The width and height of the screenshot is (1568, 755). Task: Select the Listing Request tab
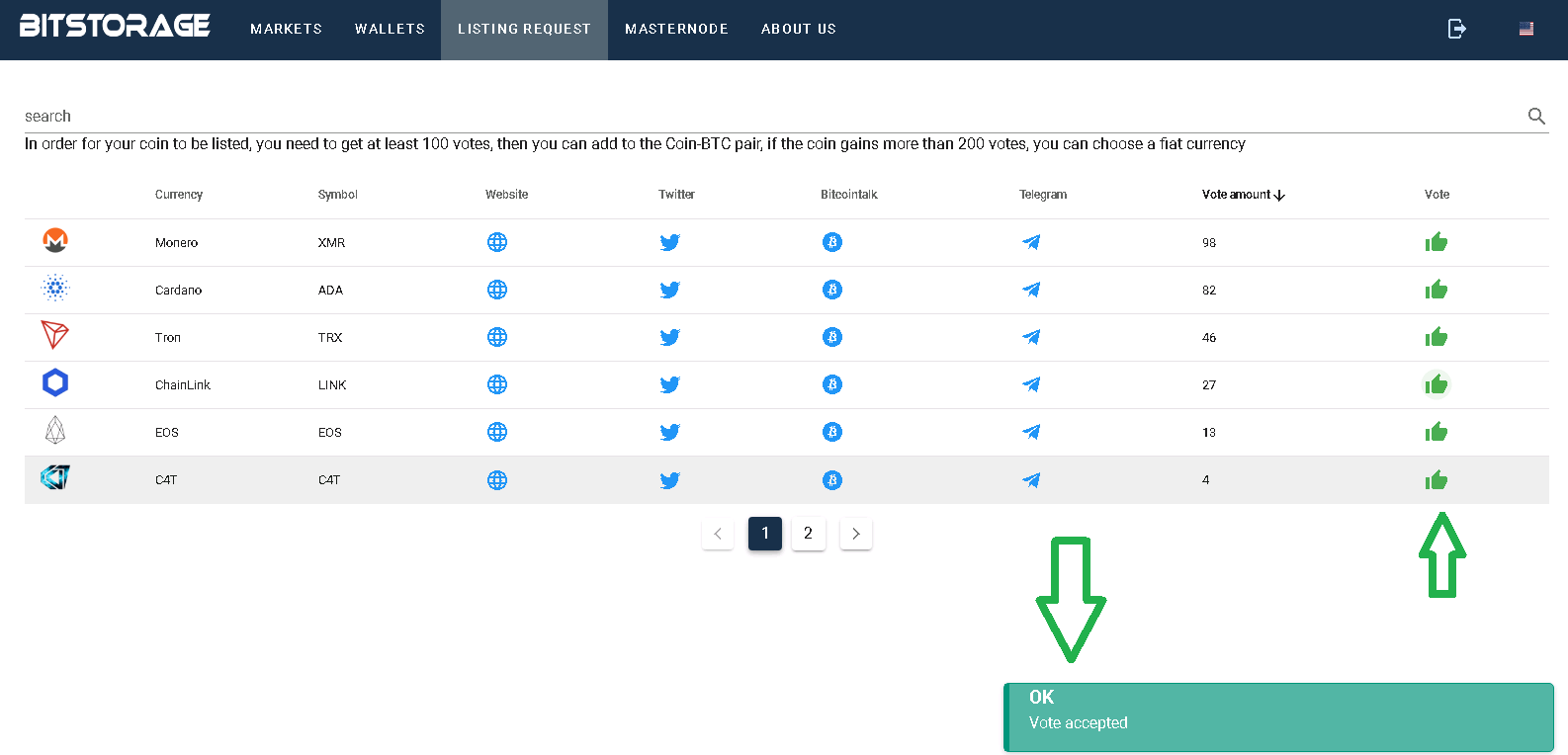click(524, 29)
